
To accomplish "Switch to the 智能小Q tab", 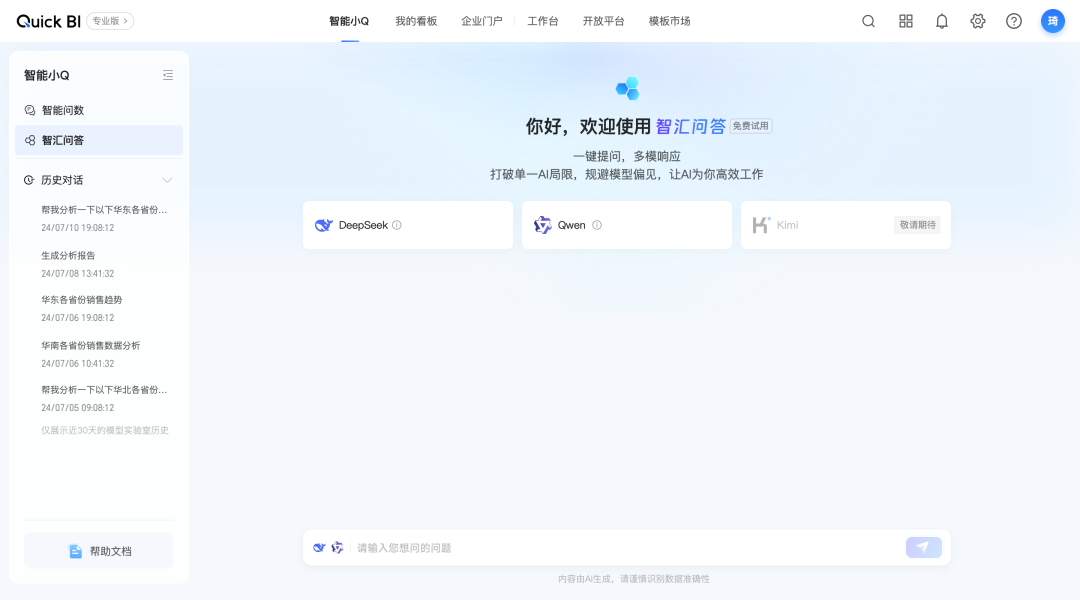I will point(349,21).
